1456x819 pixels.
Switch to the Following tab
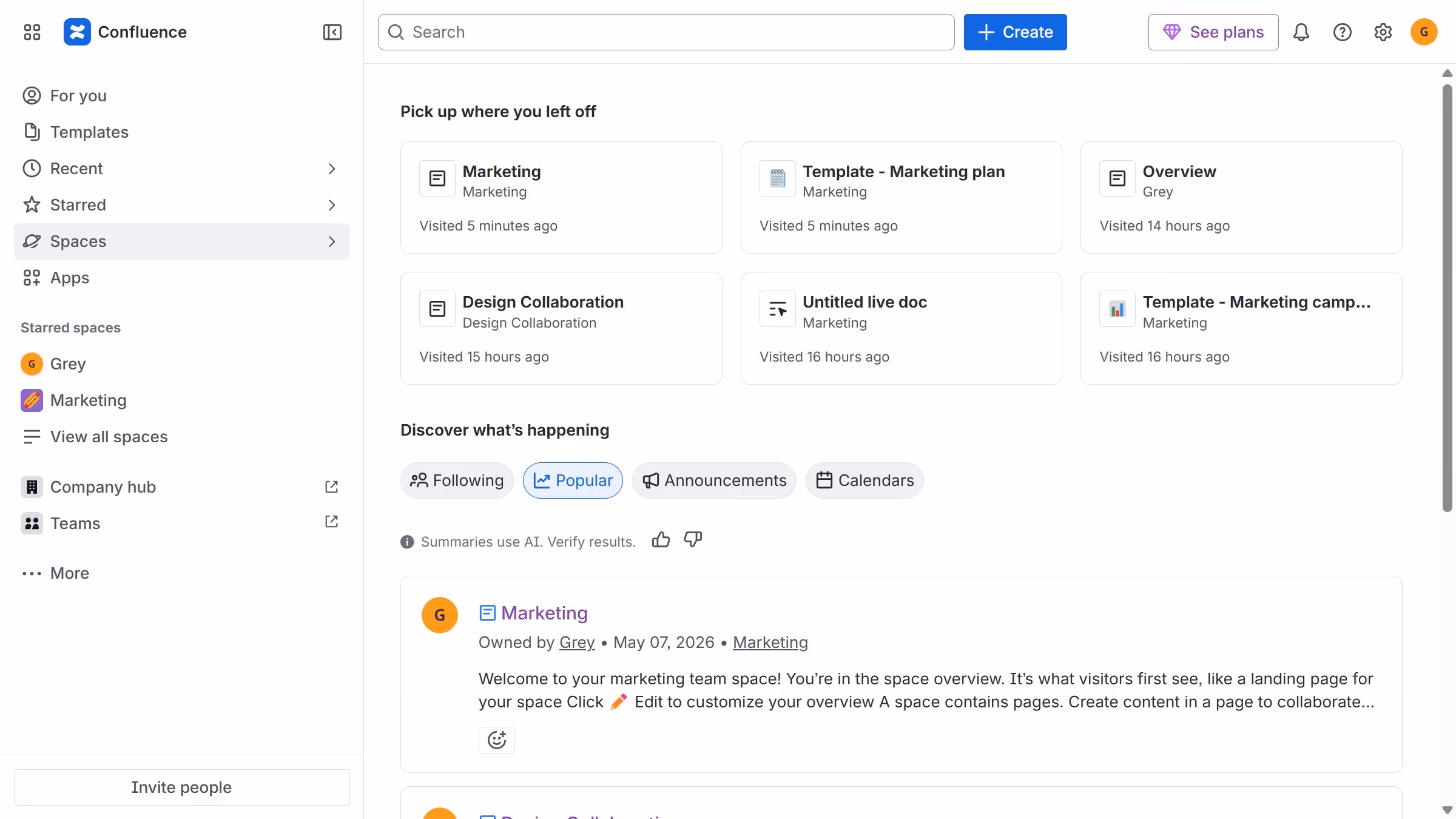(457, 480)
